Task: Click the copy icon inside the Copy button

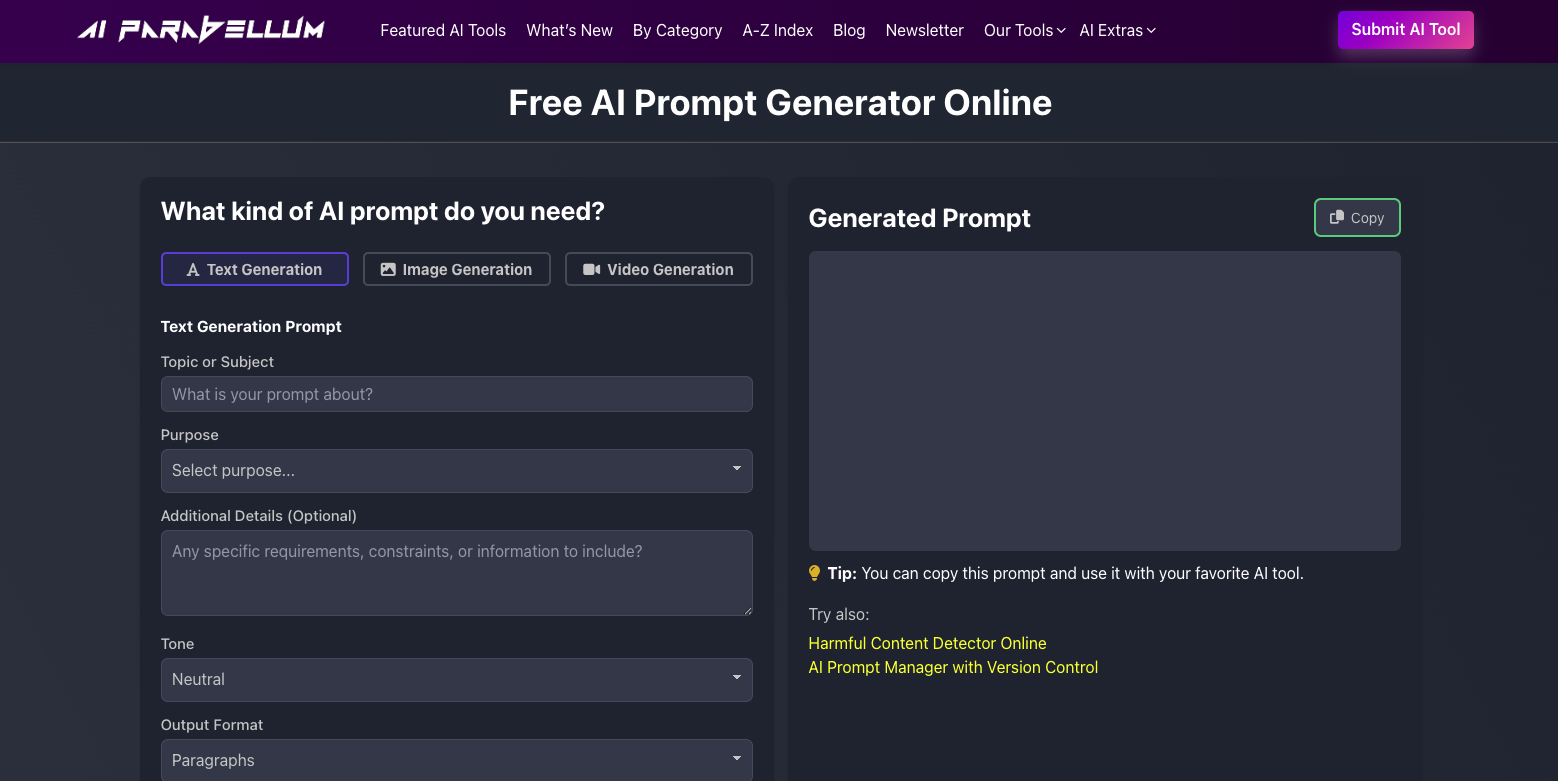Action: [x=1337, y=217]
